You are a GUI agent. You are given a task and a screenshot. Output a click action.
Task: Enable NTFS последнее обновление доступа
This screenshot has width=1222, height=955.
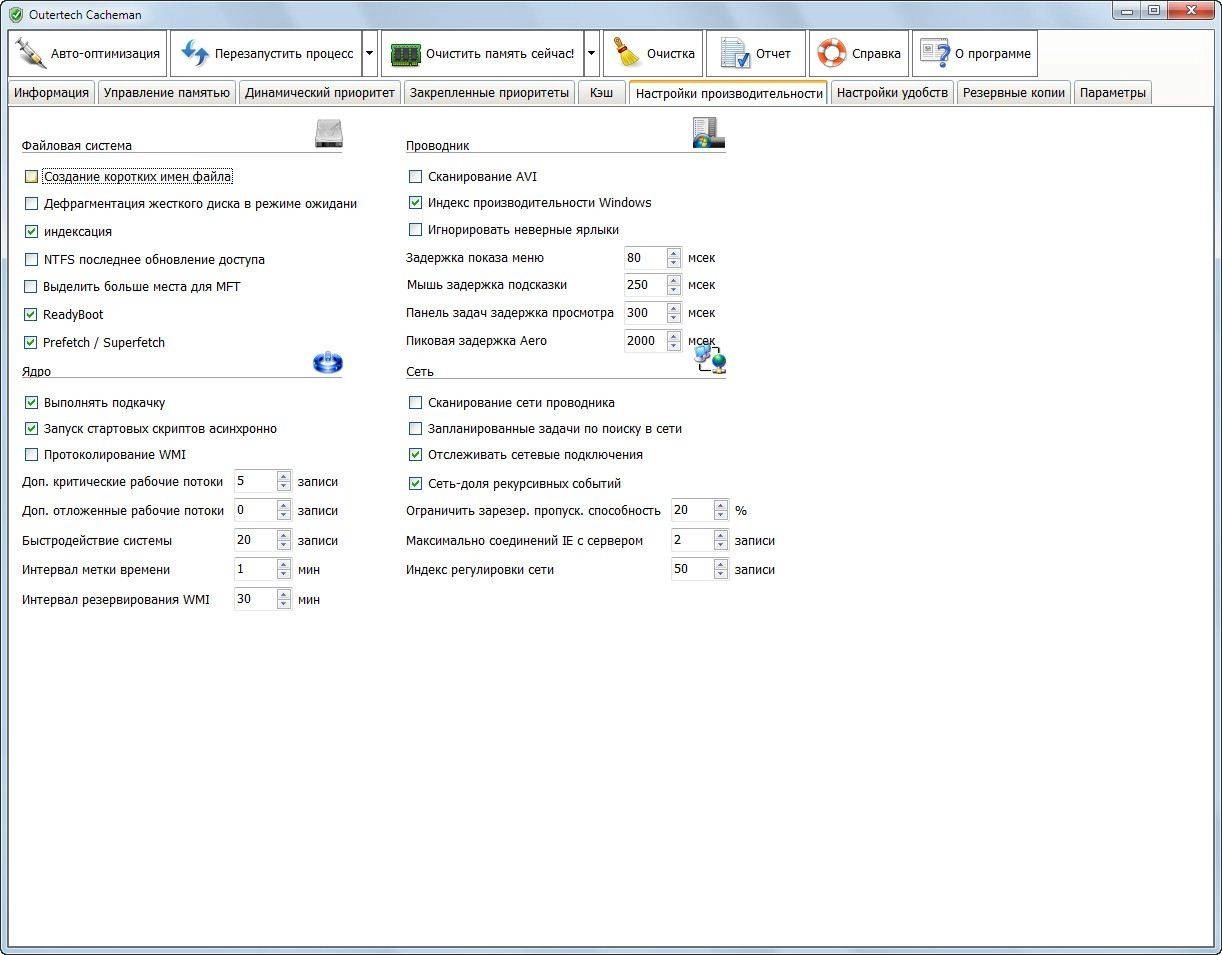[31, 260]
